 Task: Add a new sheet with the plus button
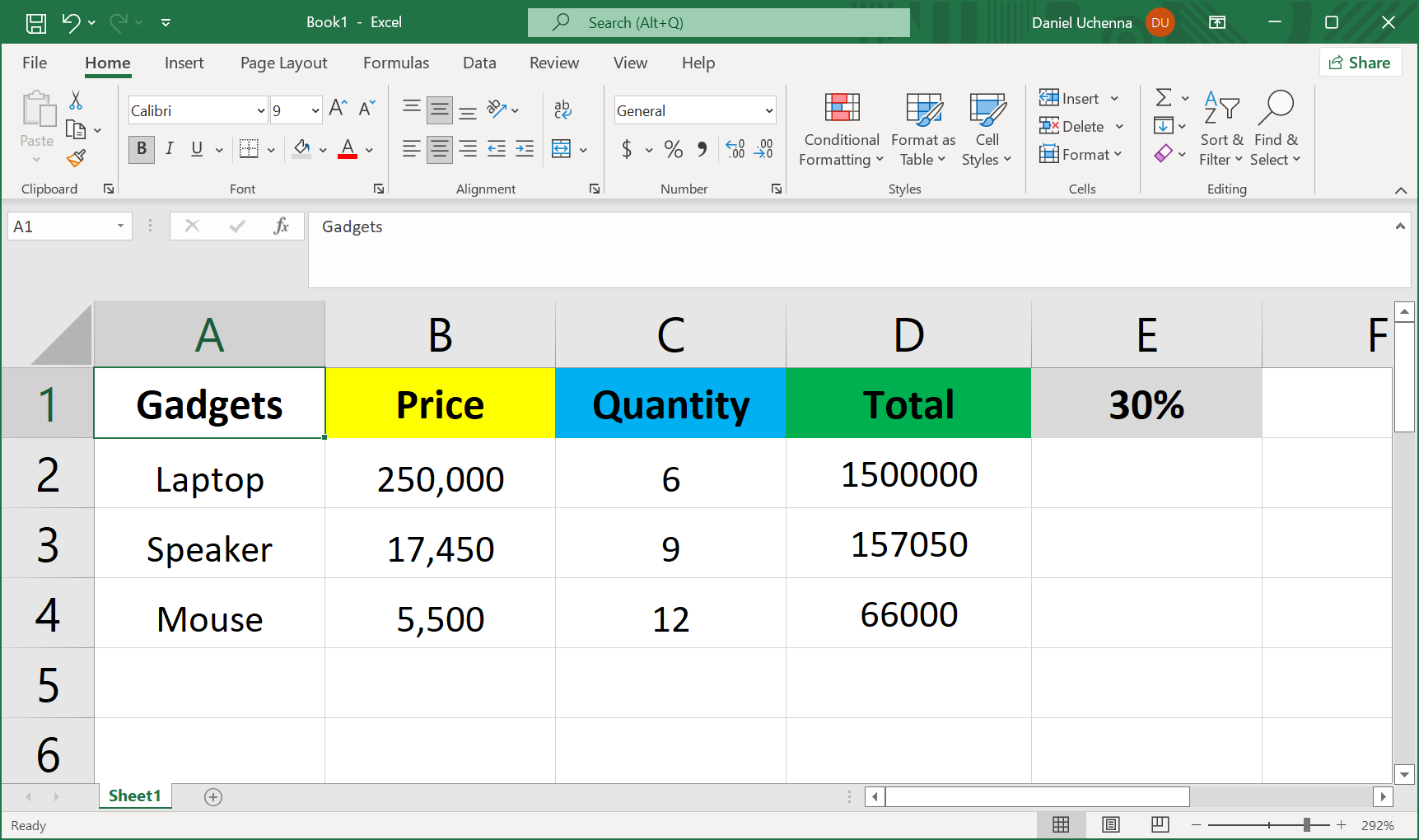pos(213,796)
